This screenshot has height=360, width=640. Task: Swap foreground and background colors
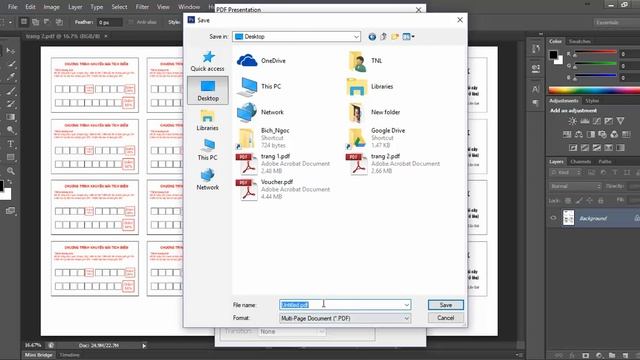[10, 182]
